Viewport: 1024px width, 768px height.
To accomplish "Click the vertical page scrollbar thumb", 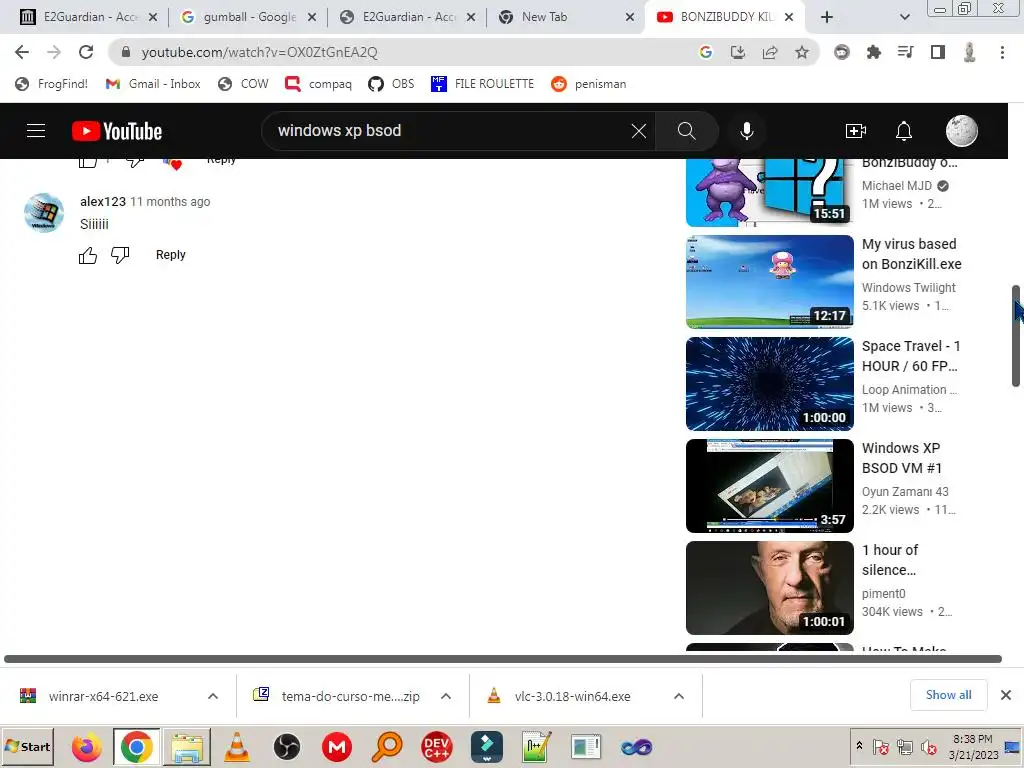I will [1016, 336].
